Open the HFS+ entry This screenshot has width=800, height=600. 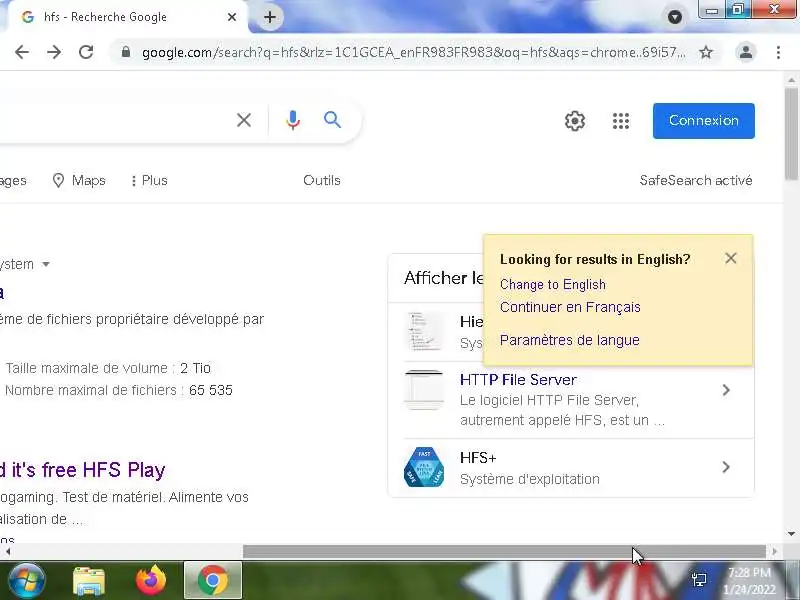point(478,458)
